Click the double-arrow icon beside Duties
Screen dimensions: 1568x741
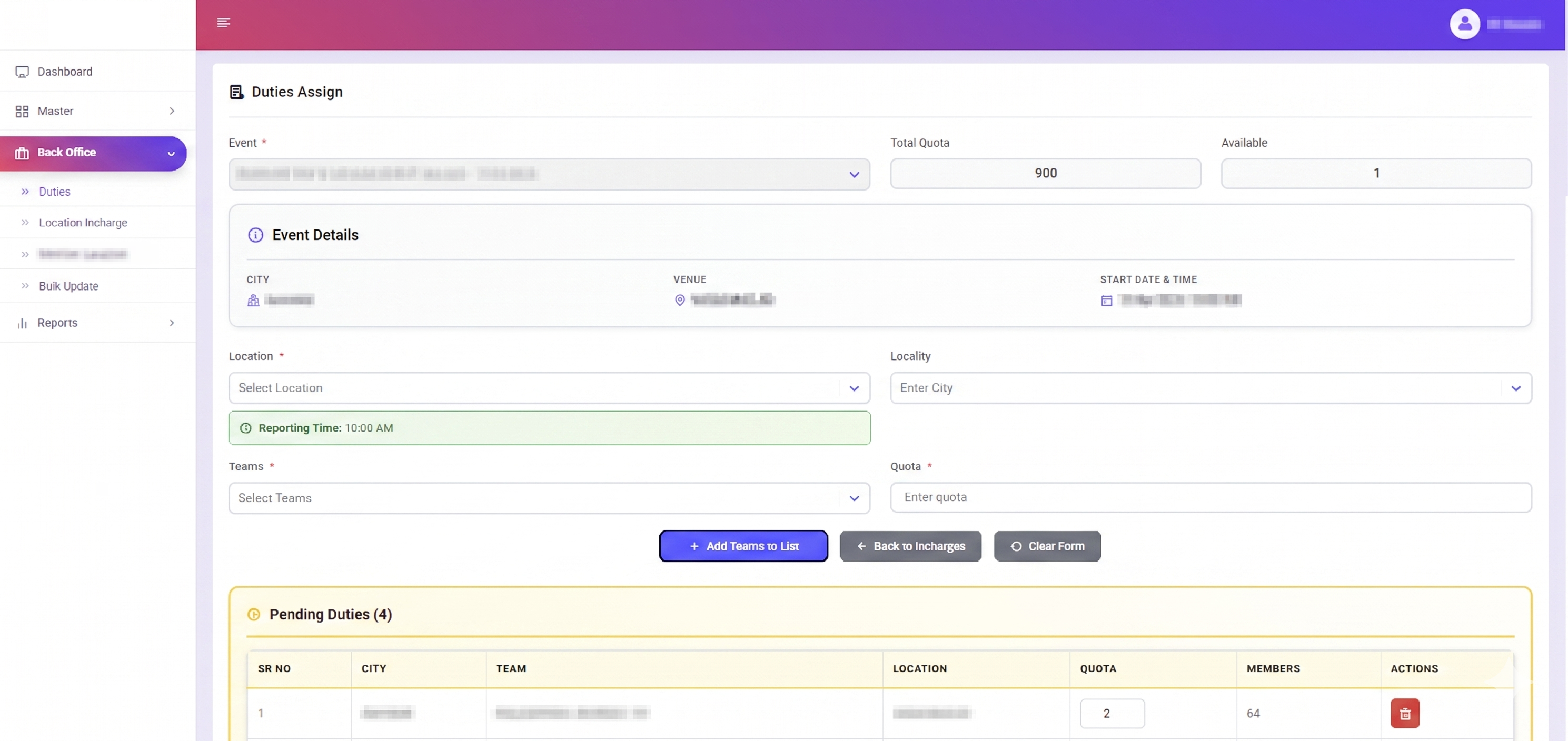[x=25, y=192]
